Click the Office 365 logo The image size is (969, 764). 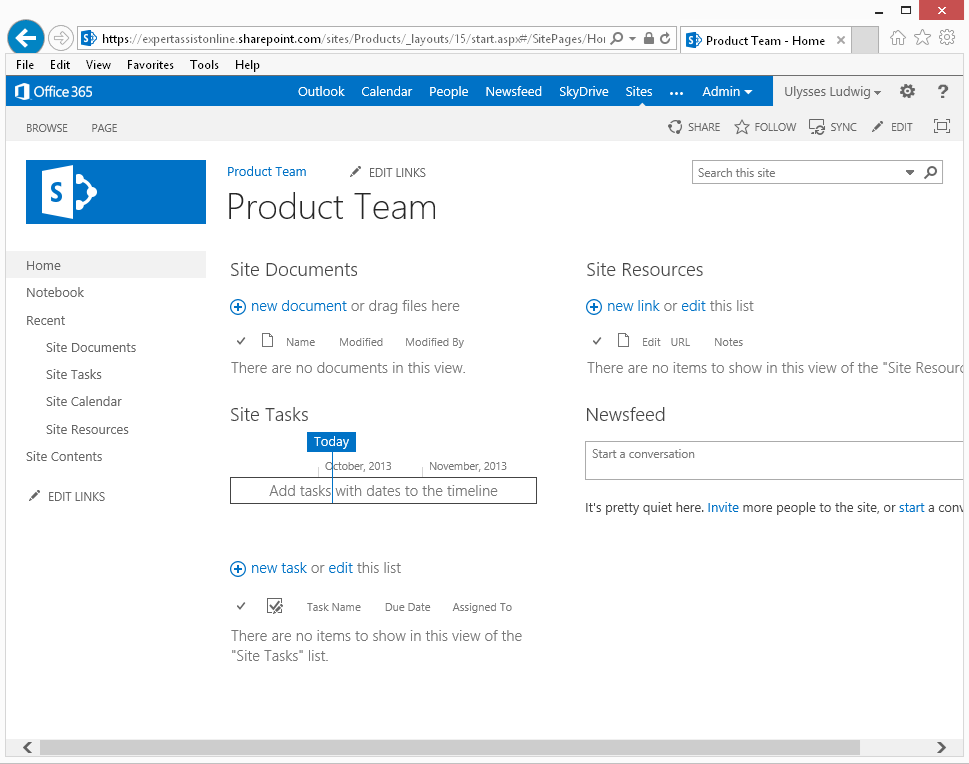pyautogui.click(x=54, y=91)
